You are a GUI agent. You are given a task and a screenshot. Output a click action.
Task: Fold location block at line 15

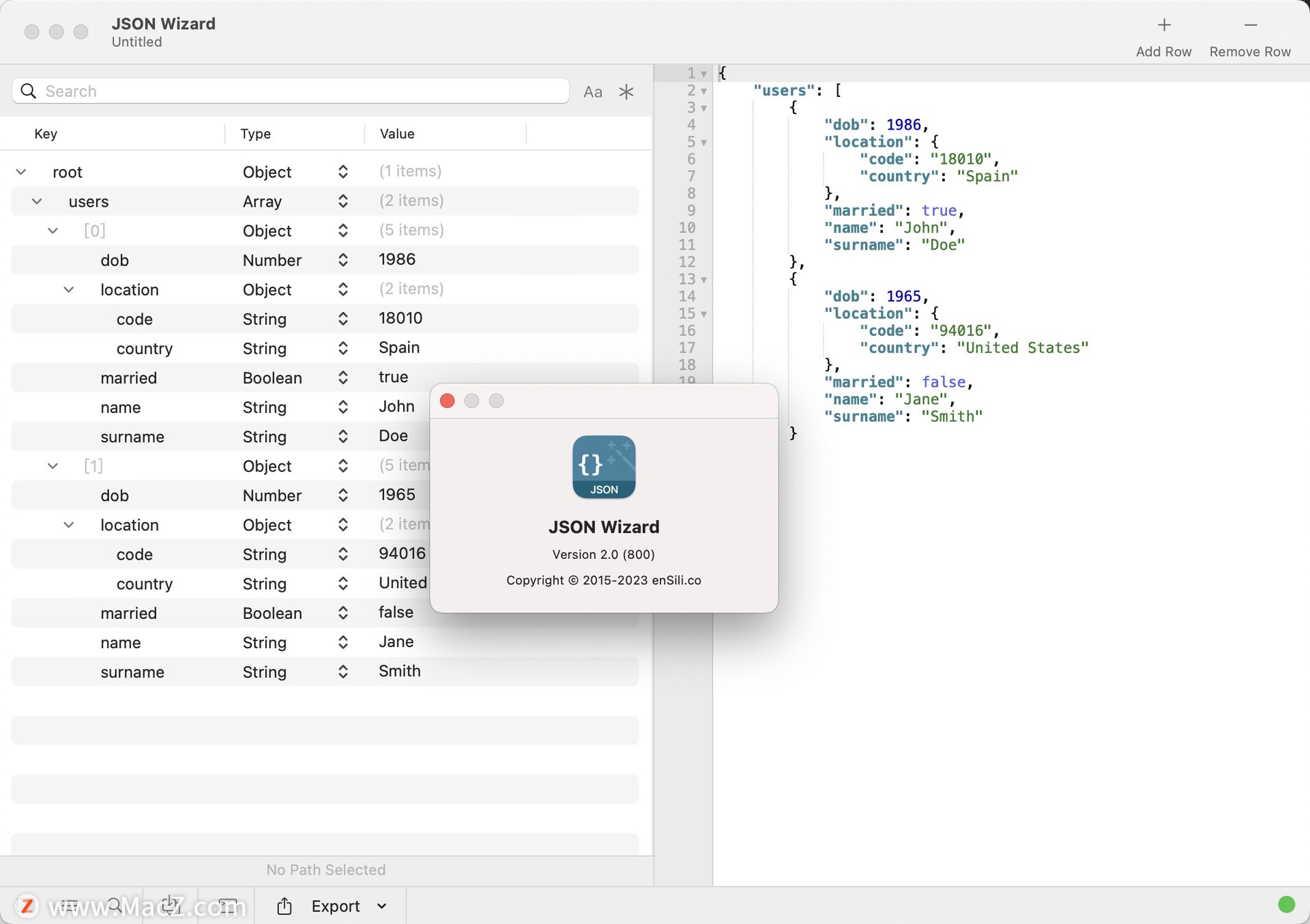[x=703, y=314]
